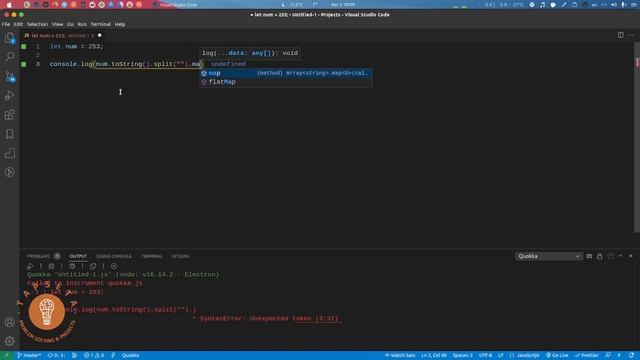Click the clear output icon
This screenshot has width=640, height=360.
(589, 256)
